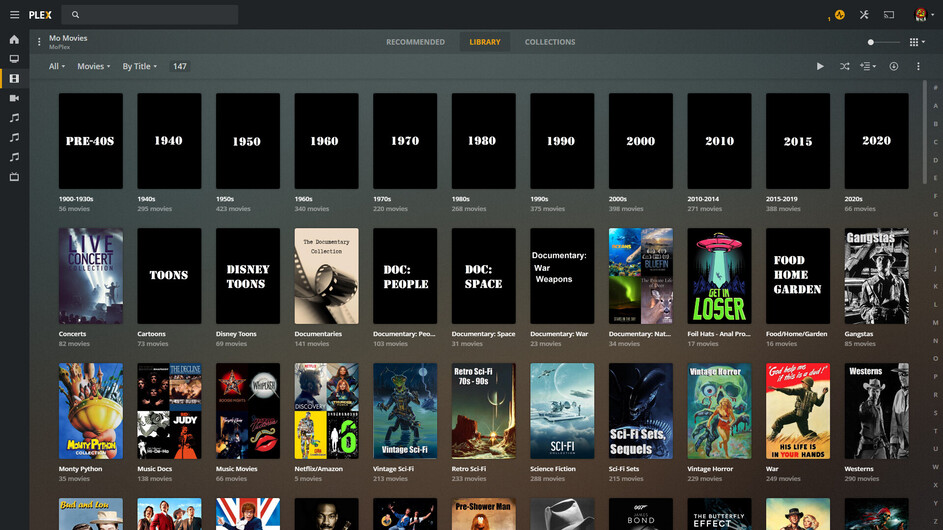Open the 1960 collection poster
943x530 pixels.
click(x=326, y=141)
